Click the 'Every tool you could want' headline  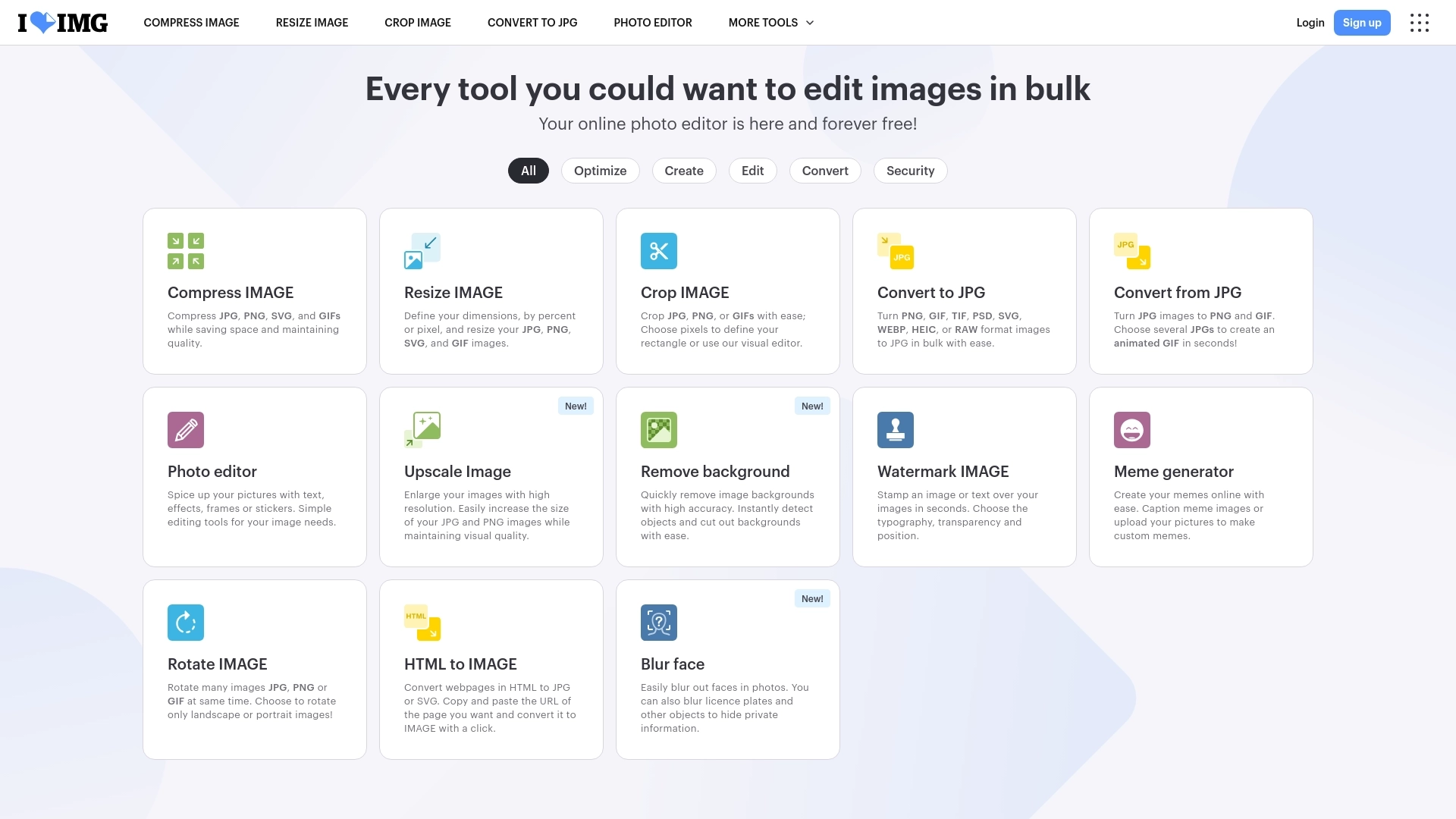(728, 89)
